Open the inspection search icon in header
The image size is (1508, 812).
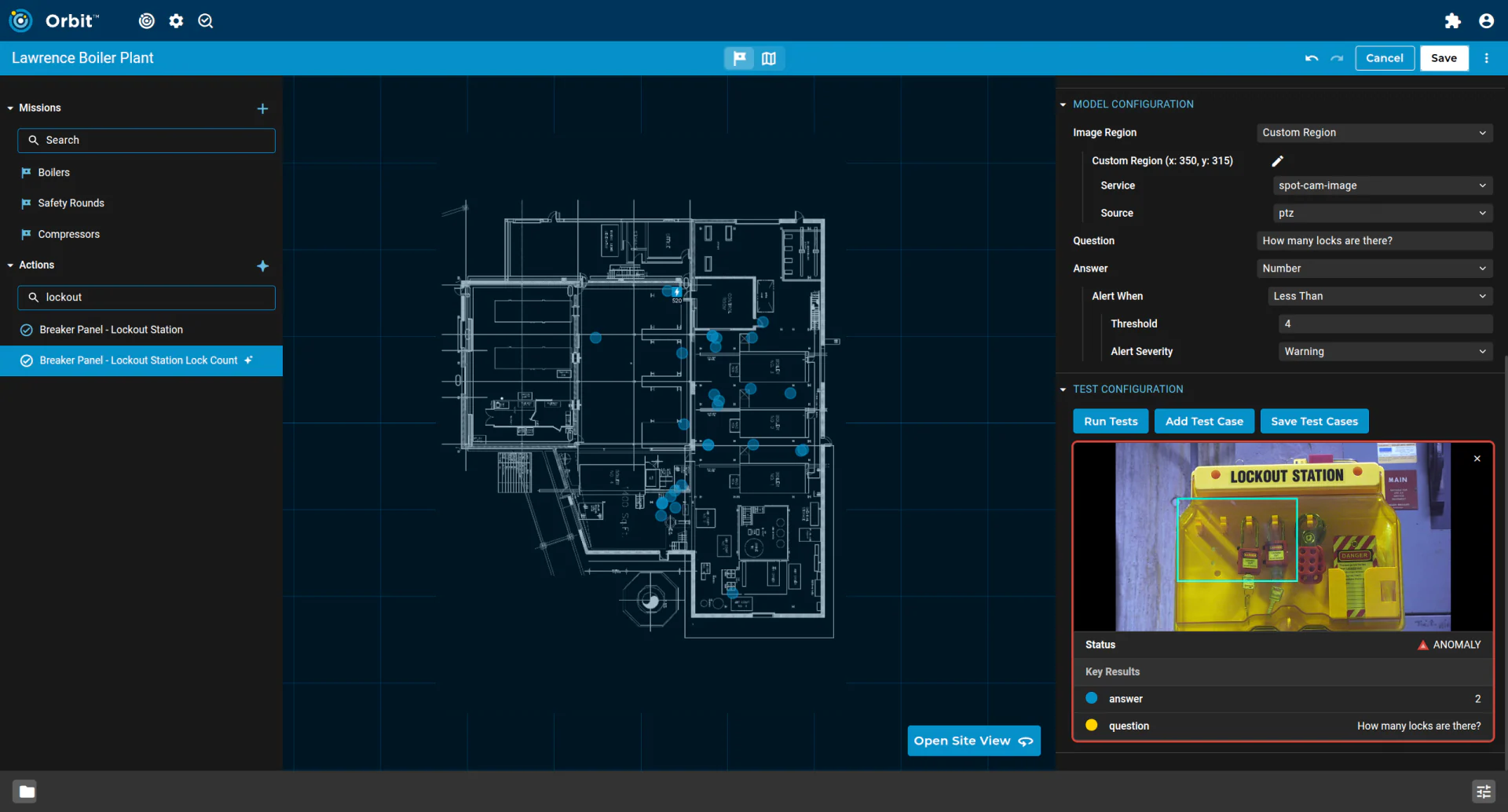pyautogui.click(x=206, y=21)
